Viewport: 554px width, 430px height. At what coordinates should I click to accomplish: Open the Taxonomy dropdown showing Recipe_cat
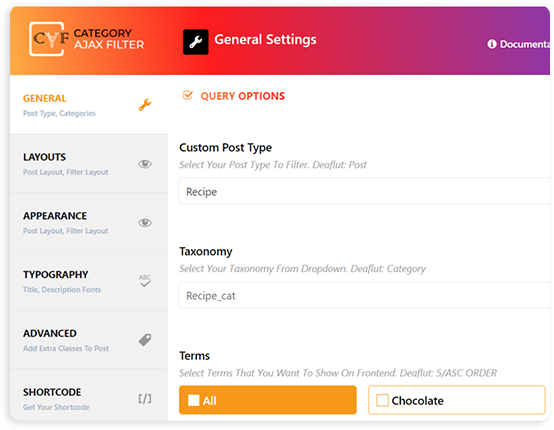[364, 295]
